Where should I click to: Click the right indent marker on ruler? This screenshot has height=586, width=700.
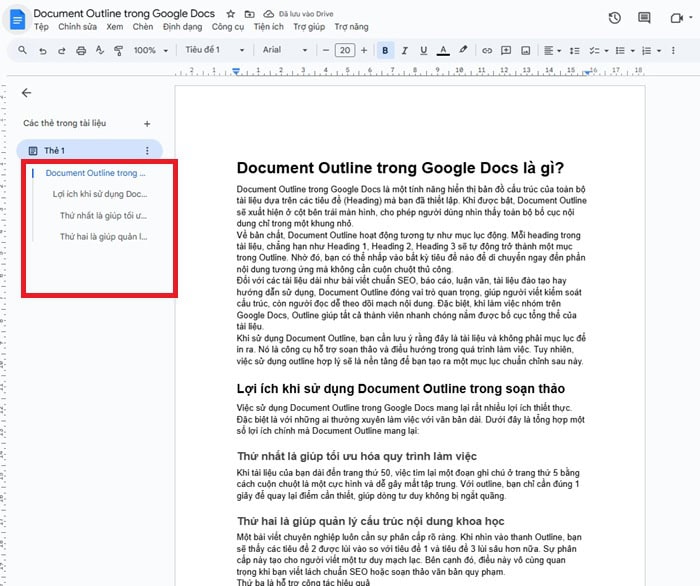point(589,72)
